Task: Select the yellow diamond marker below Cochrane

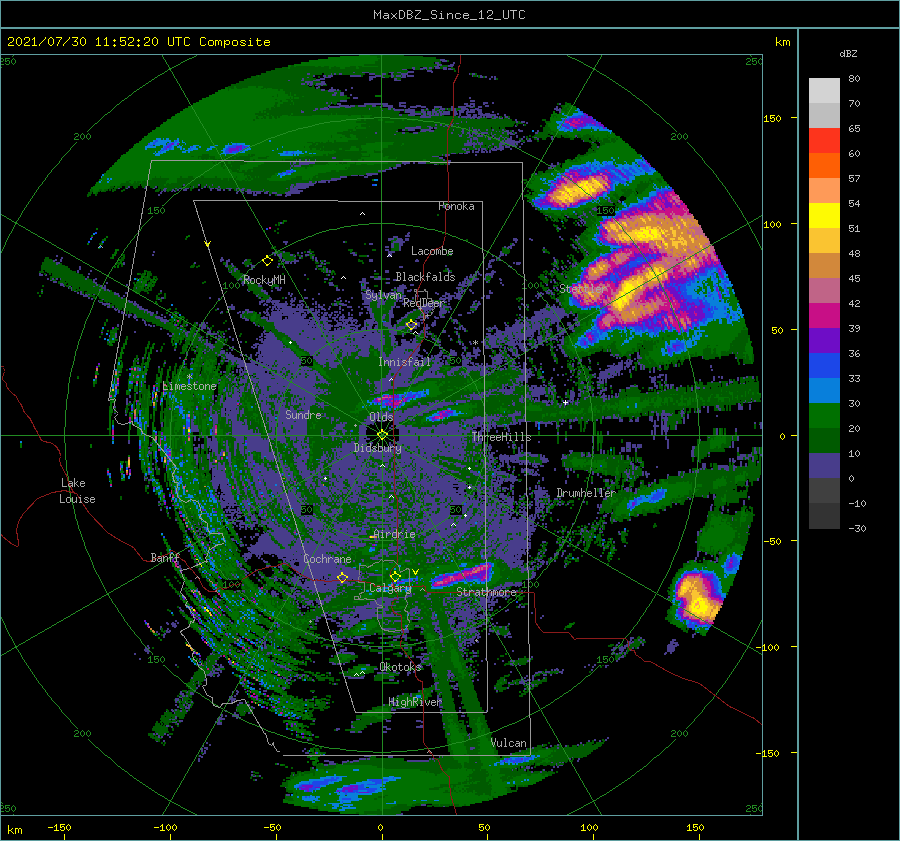Action: coord(343,577)
